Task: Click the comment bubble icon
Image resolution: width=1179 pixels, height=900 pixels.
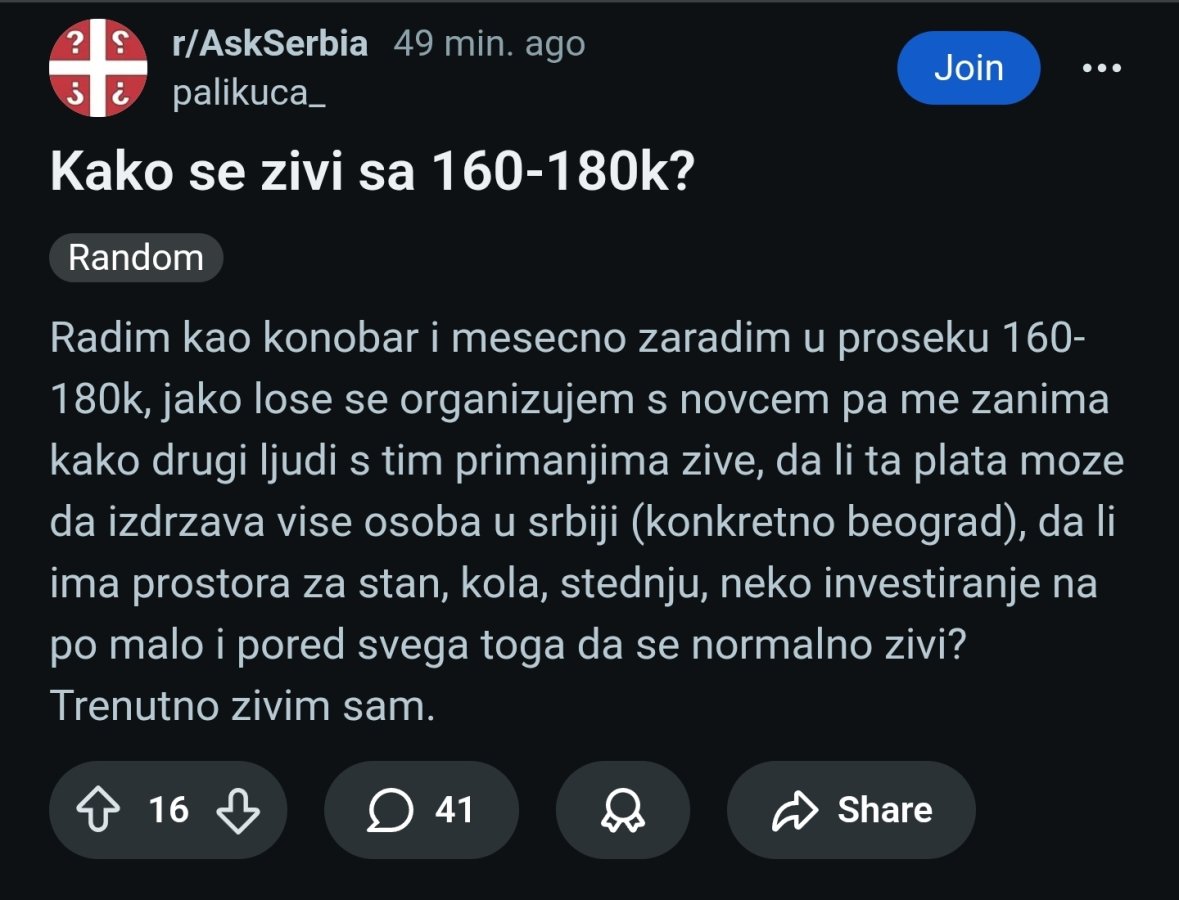Action: coord(389,810)
